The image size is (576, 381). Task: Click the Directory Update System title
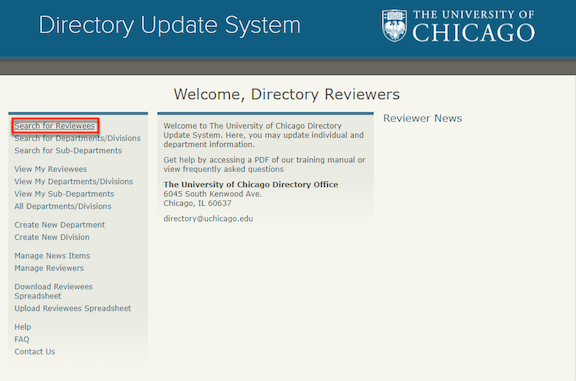click(x=170, y=26)
